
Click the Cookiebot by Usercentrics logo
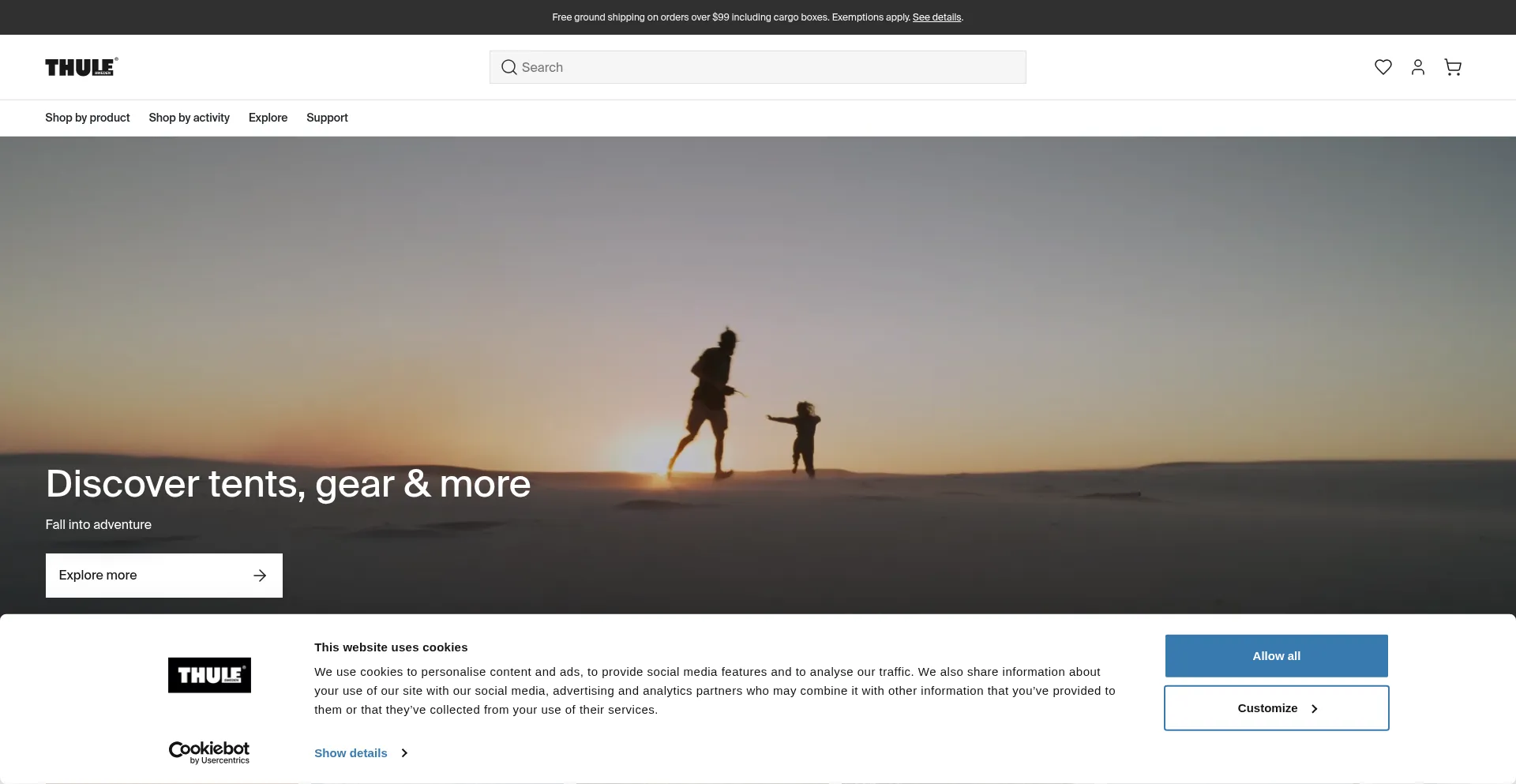tap(209, 752)
